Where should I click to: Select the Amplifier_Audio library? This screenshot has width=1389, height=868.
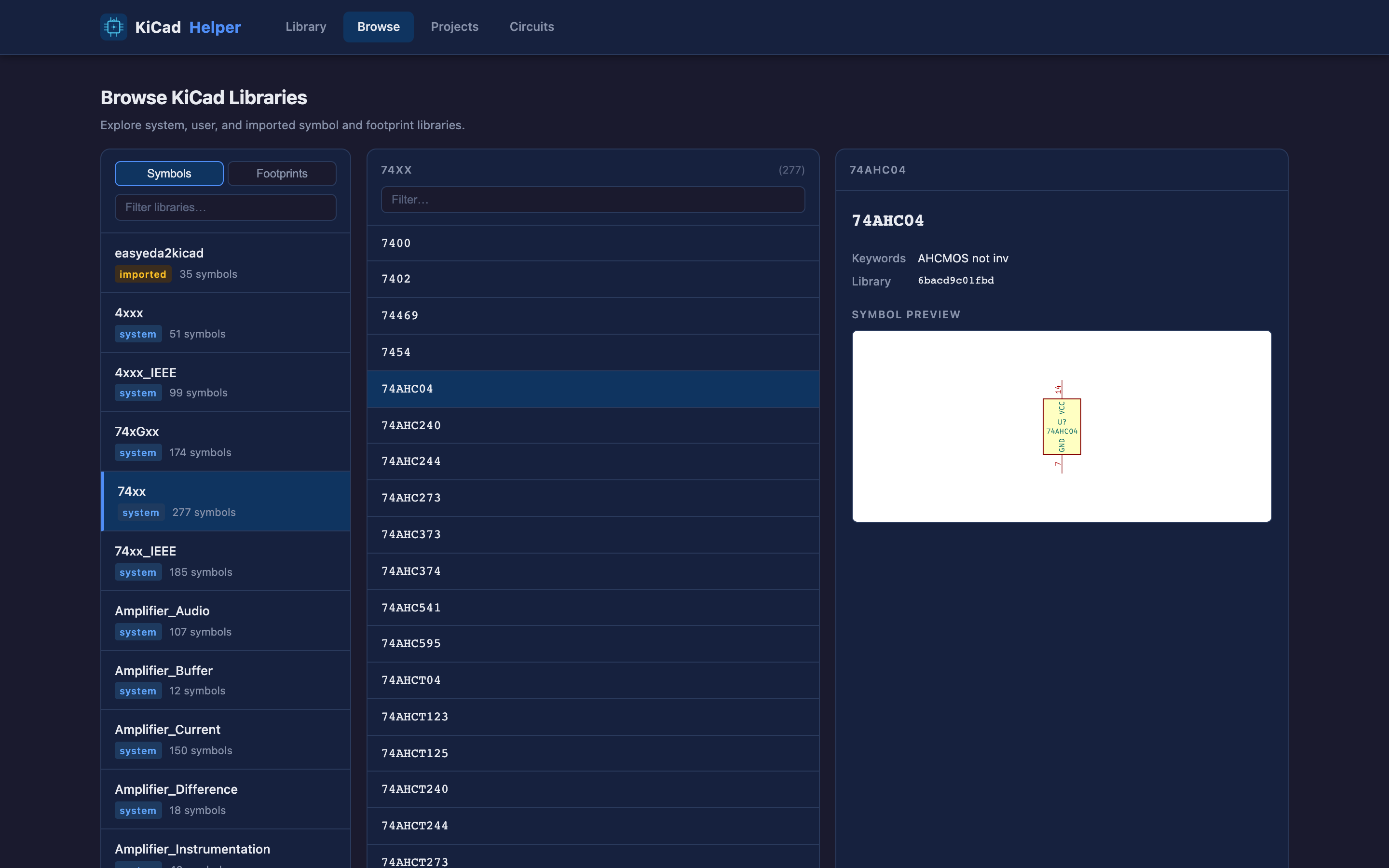coord(226,621)
